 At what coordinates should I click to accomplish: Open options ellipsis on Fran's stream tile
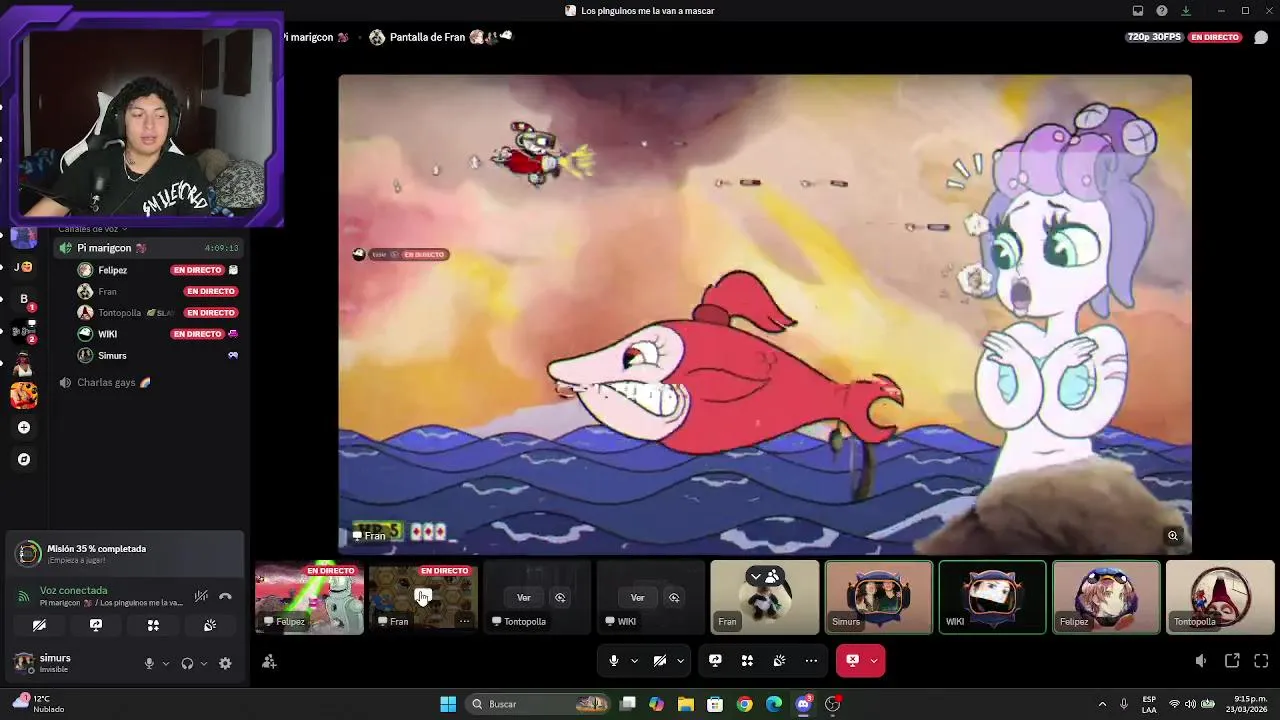pyautogui.click(x=464, y=621)
